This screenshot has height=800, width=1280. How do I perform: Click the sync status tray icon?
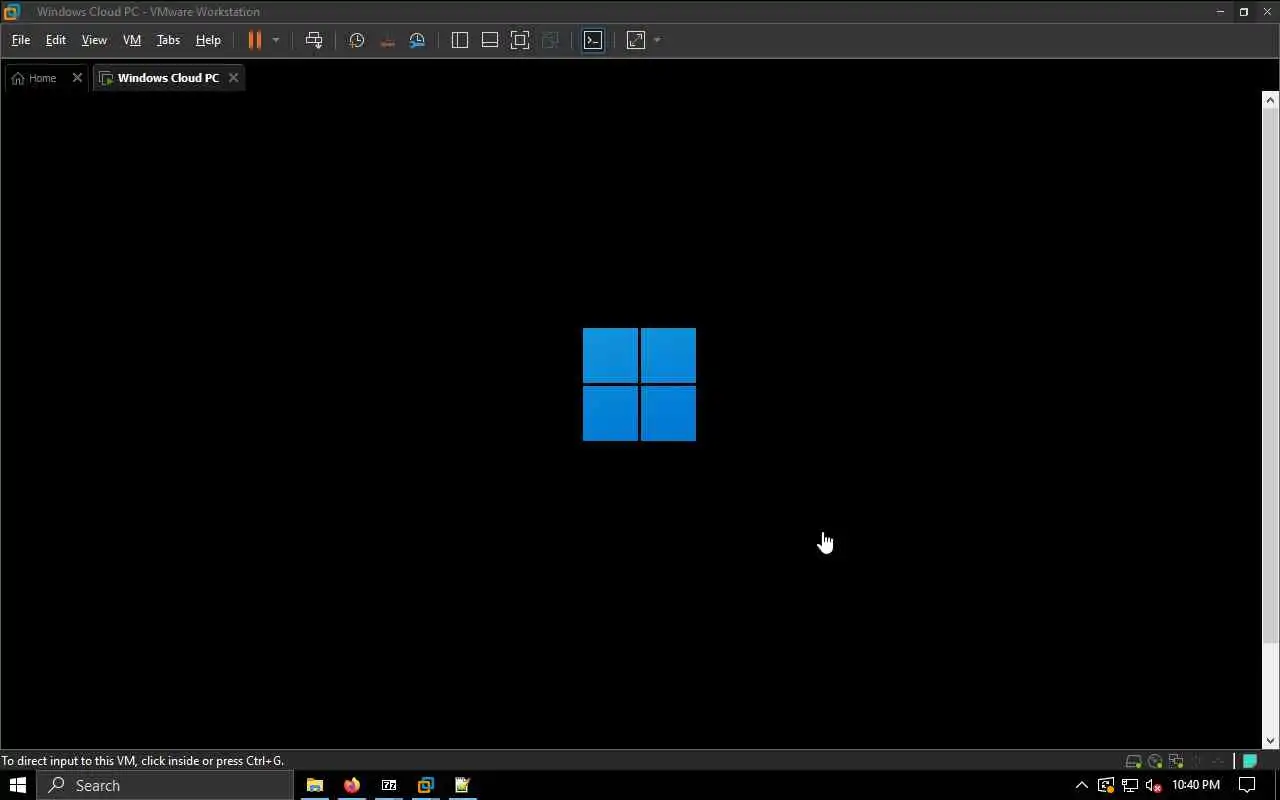click(x=1106, y=785)
